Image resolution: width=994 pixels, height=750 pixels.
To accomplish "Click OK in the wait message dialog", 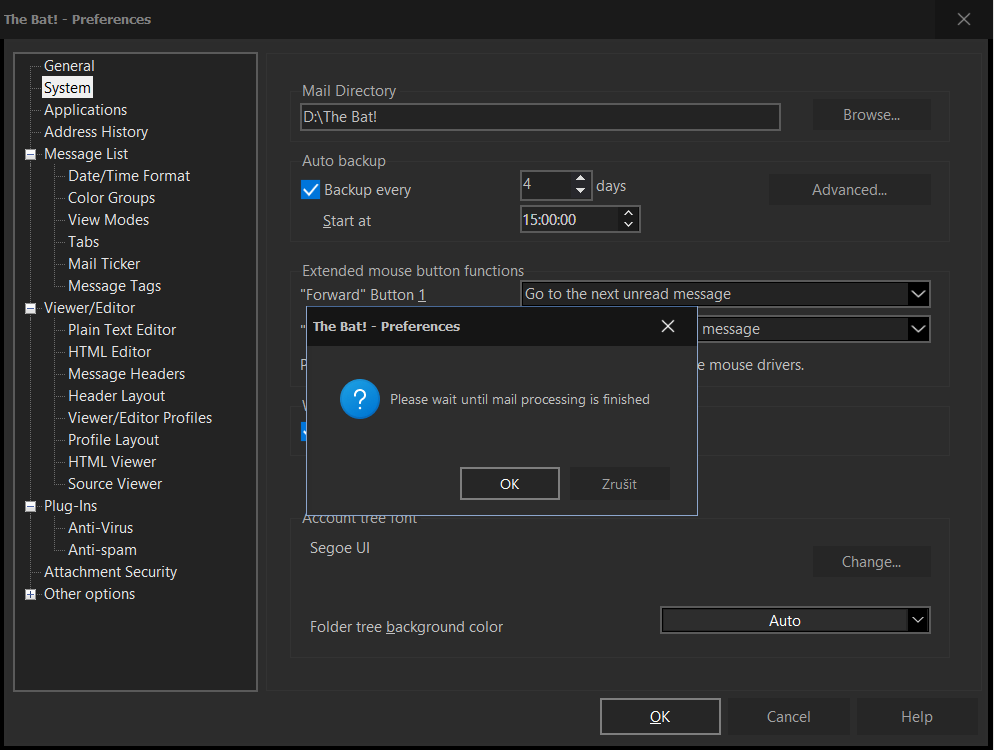I will pos(510,484).
